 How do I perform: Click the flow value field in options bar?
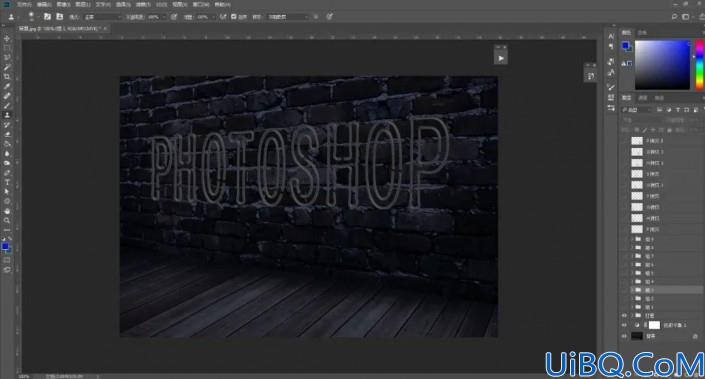click(x=204, y=17)
